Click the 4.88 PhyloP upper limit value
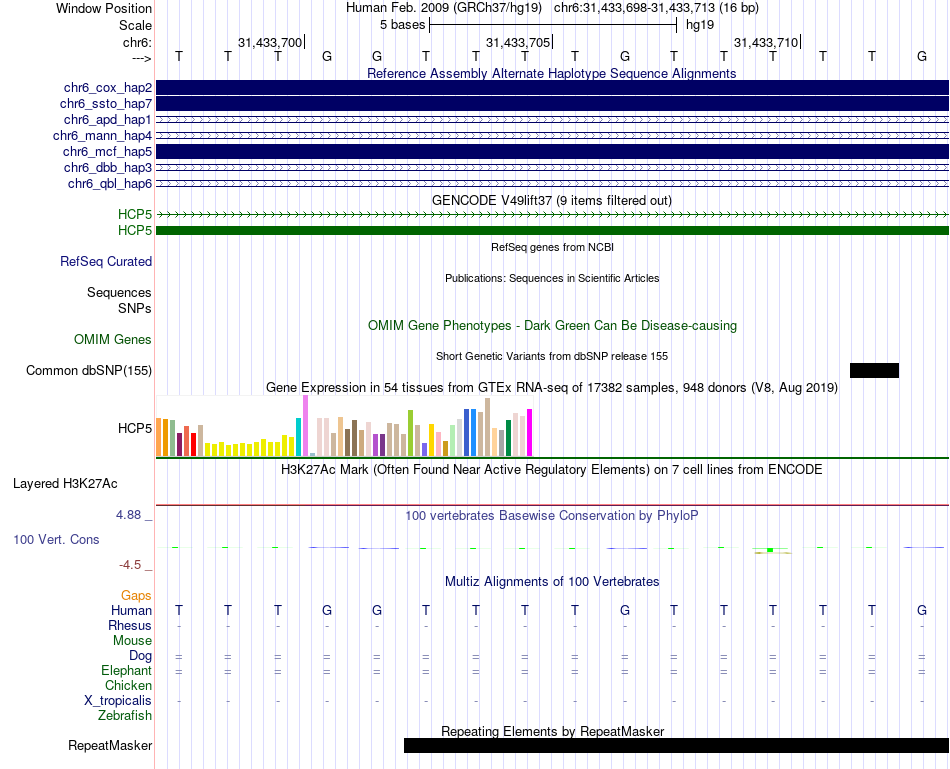950x769 pixels. tap(128, 514)
